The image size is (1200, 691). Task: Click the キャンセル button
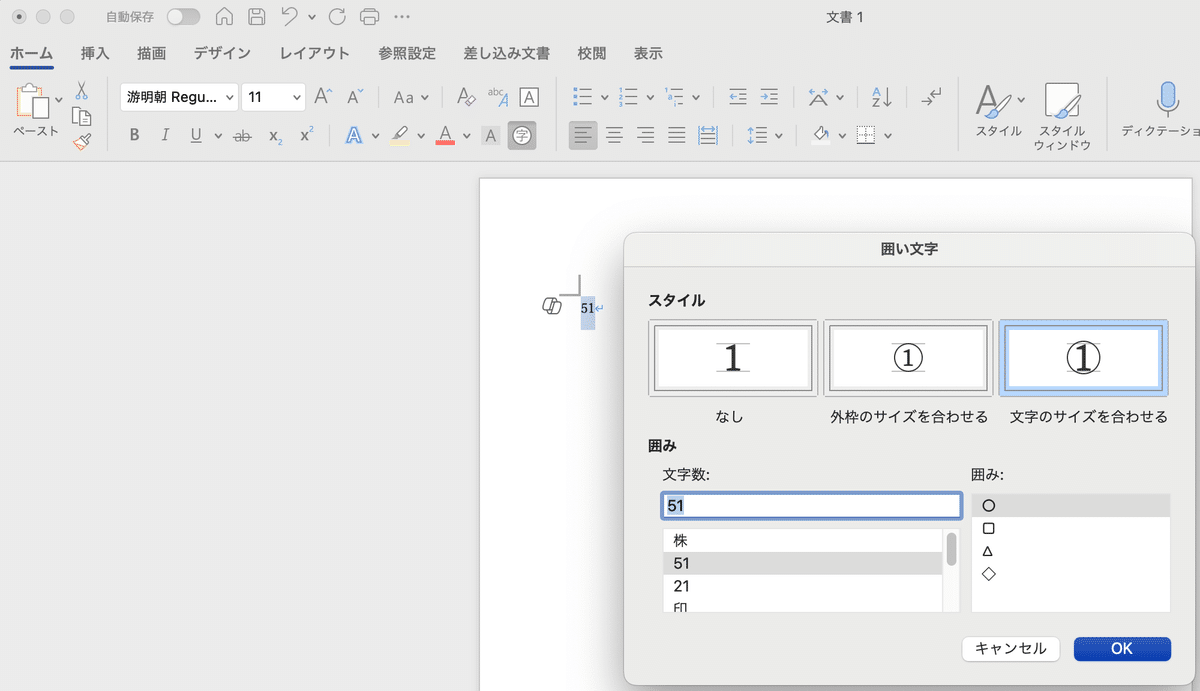pyautogui.click(x=1011, y=648)
